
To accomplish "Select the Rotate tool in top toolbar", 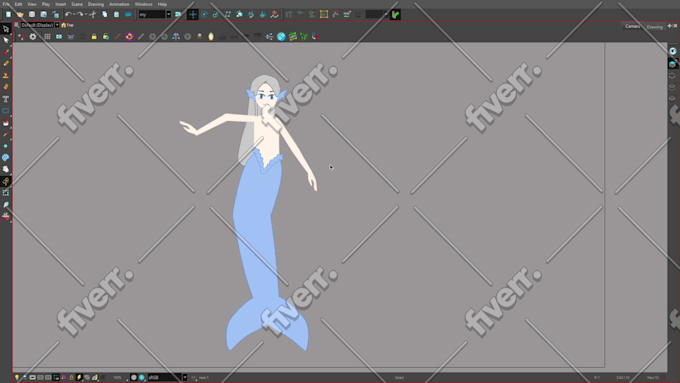I will pyautogui.click(x=204, y=14).
